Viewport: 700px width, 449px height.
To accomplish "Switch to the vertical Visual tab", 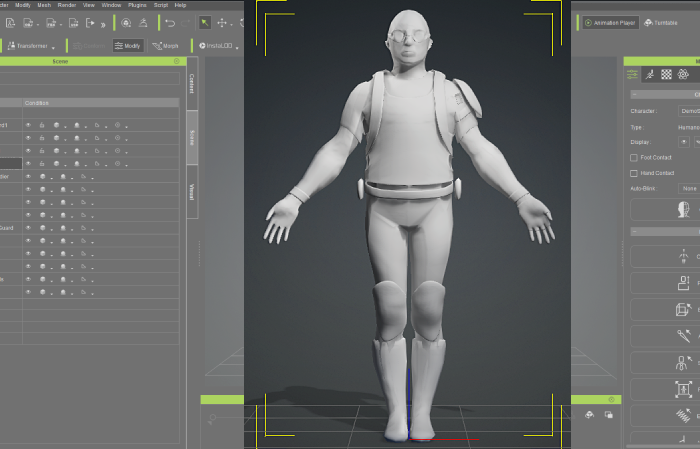I will pos(192,191).
